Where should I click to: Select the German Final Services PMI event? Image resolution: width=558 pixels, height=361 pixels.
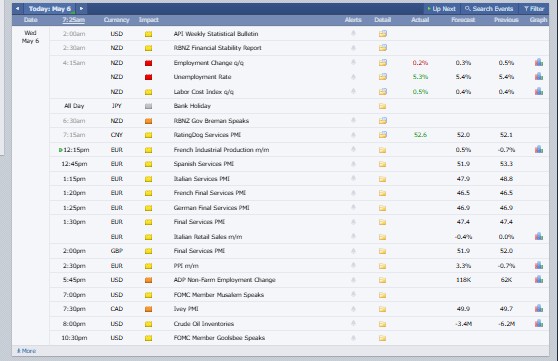coord(211,208)
